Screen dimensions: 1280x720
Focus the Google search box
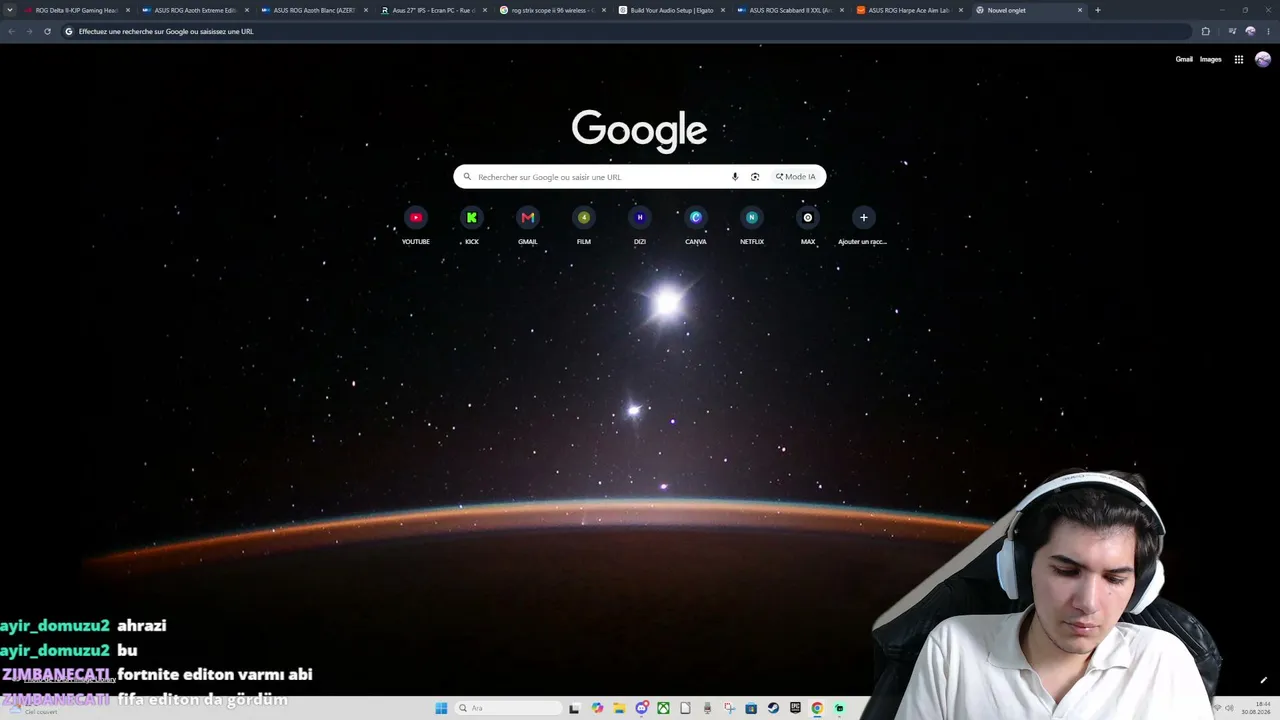coord(640,177)
